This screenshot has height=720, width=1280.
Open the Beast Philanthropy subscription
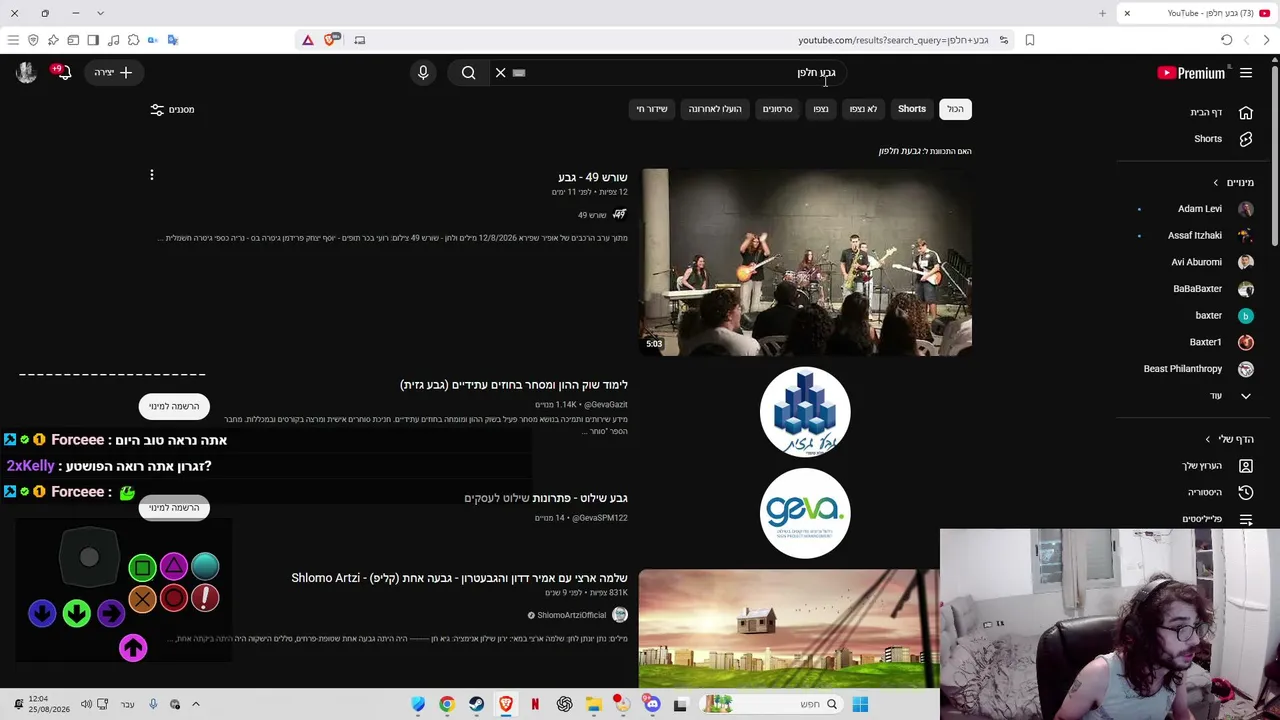coord(1199,369)
